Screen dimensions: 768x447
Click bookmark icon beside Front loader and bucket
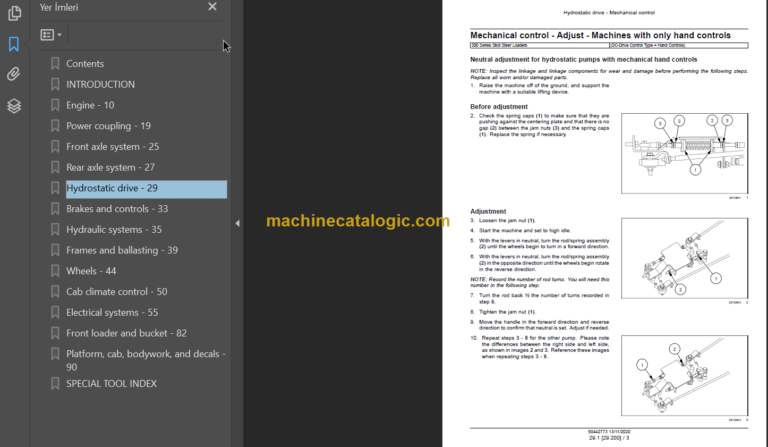[x=55, y=333]
